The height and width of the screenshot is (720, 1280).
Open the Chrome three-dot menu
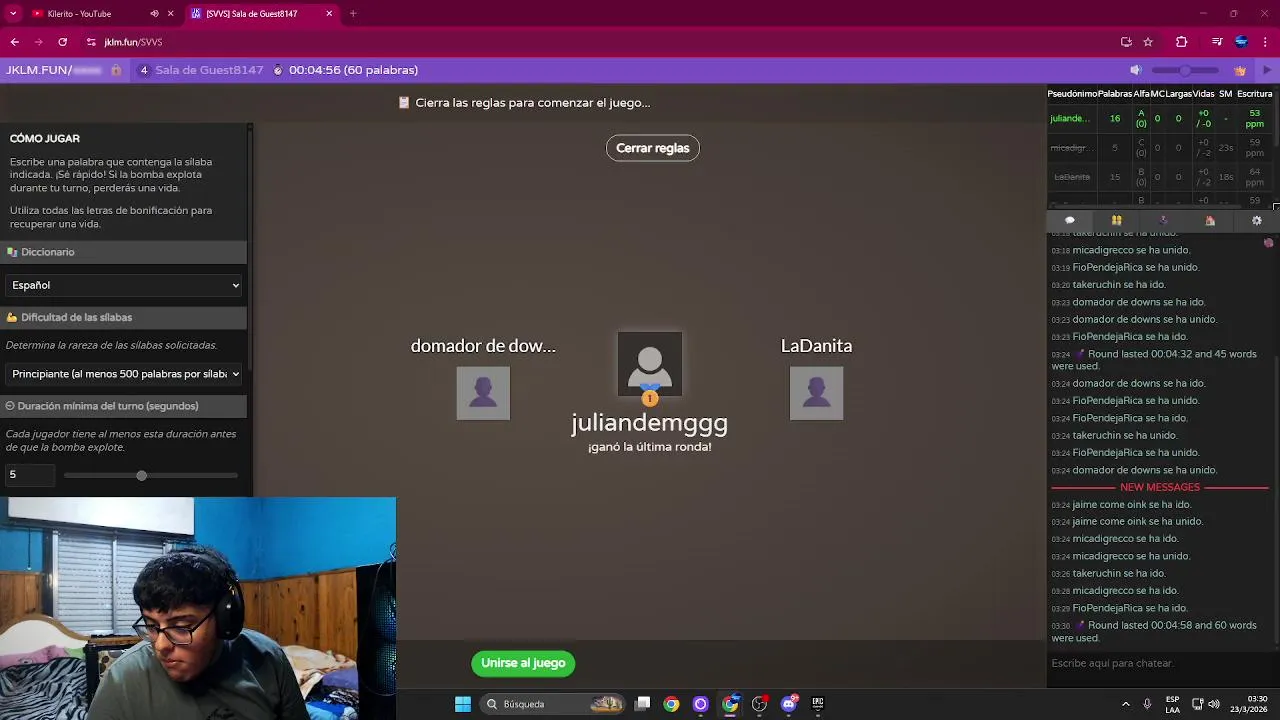click(x=1266, y=42)
